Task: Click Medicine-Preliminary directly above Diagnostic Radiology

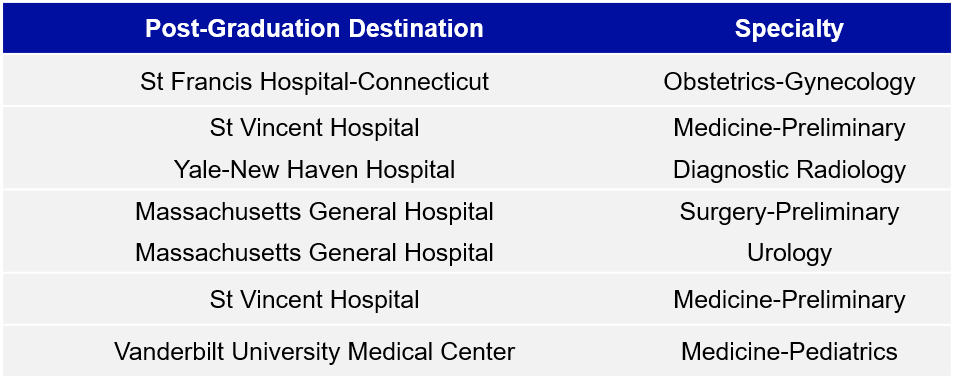Action: coord(789,128)
